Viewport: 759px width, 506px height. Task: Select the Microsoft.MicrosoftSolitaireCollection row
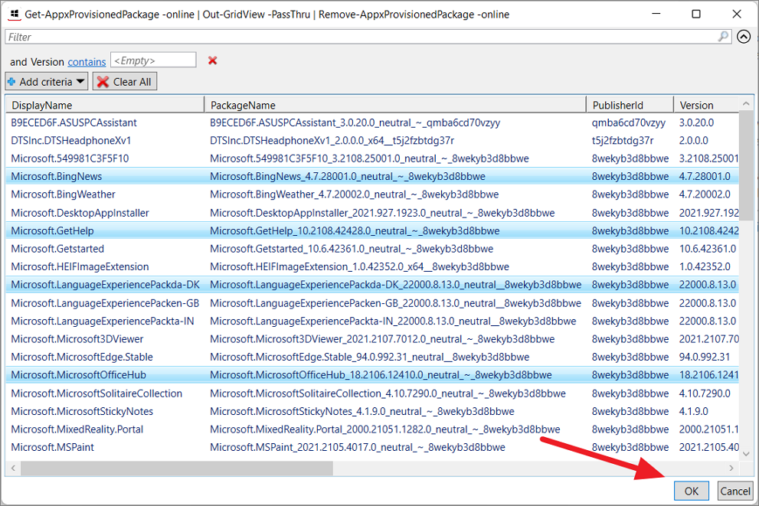pos(372,393)
